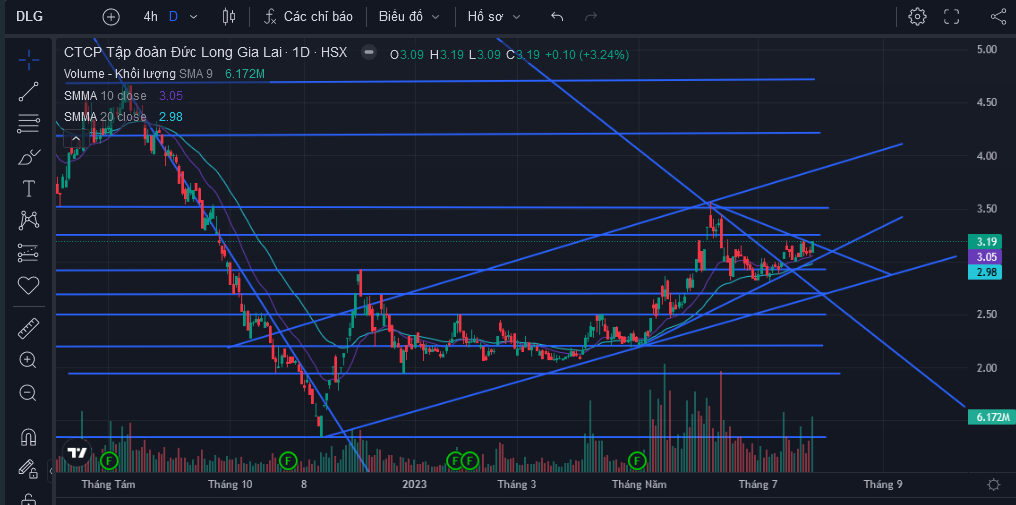Add a symbol to compare with plus icon

tap(111, 17)
